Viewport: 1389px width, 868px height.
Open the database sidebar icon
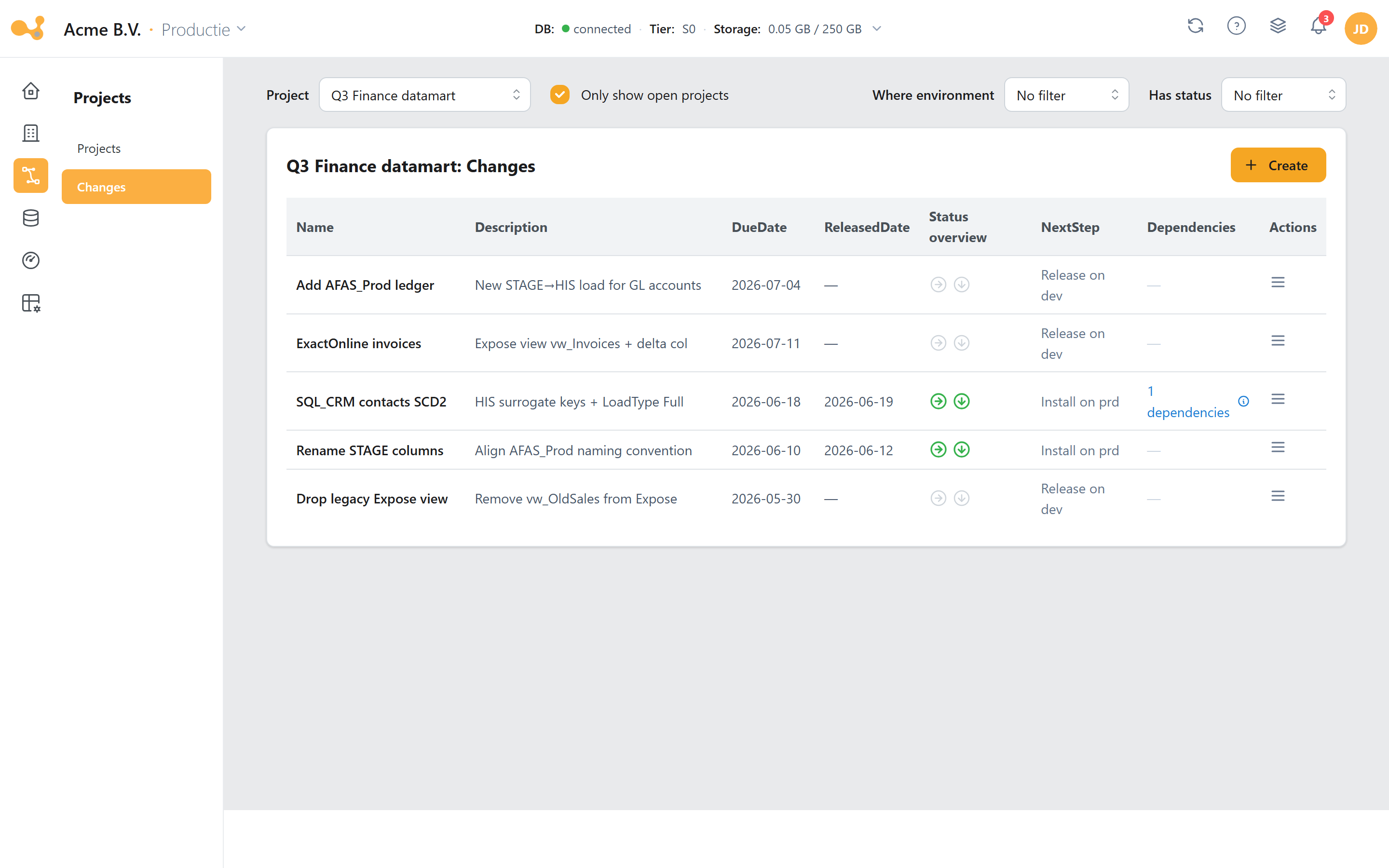pyautogui.click(x=30, y=218)
